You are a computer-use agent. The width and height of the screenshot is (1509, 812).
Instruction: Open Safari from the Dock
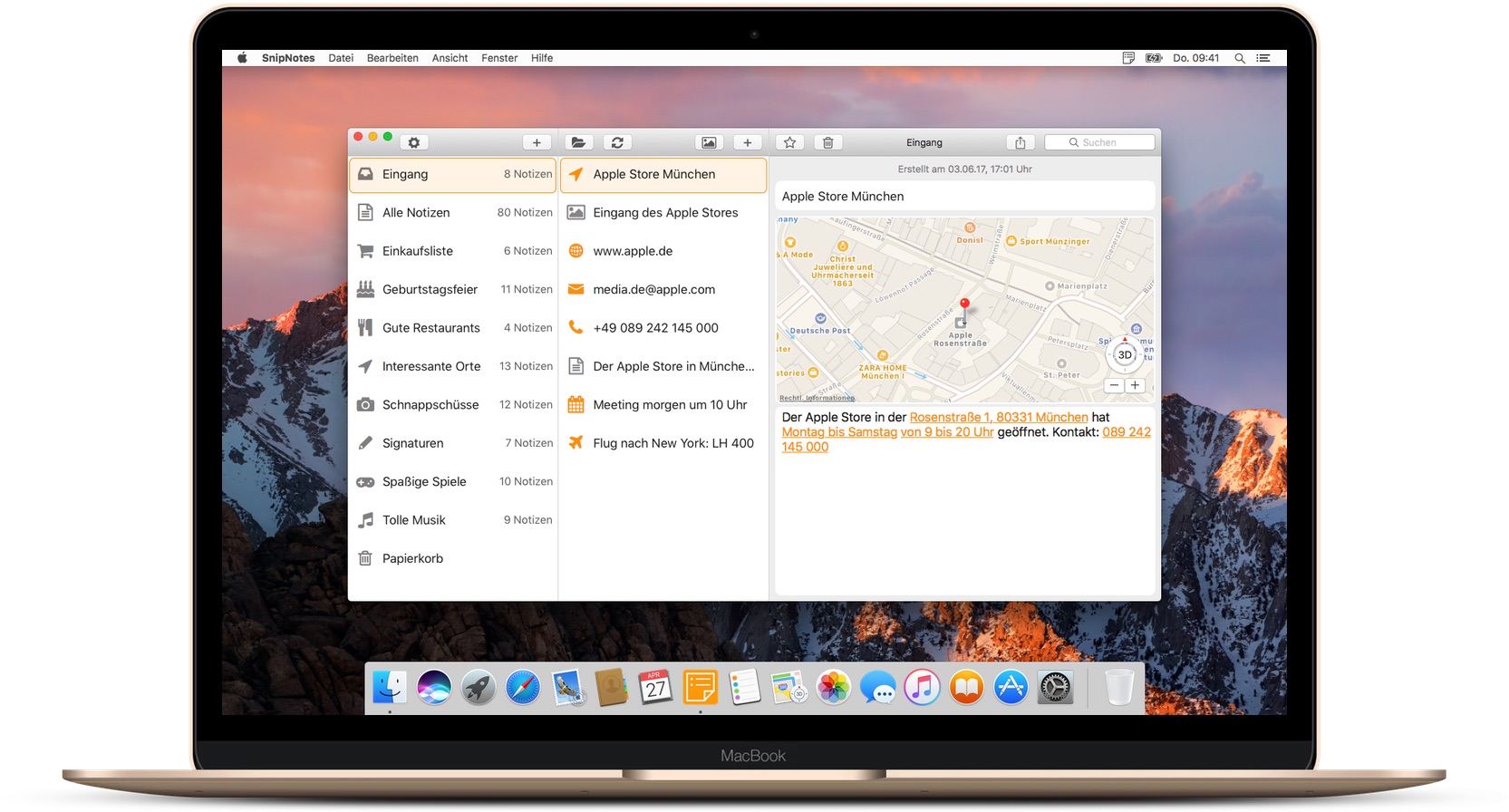point(523,688)
